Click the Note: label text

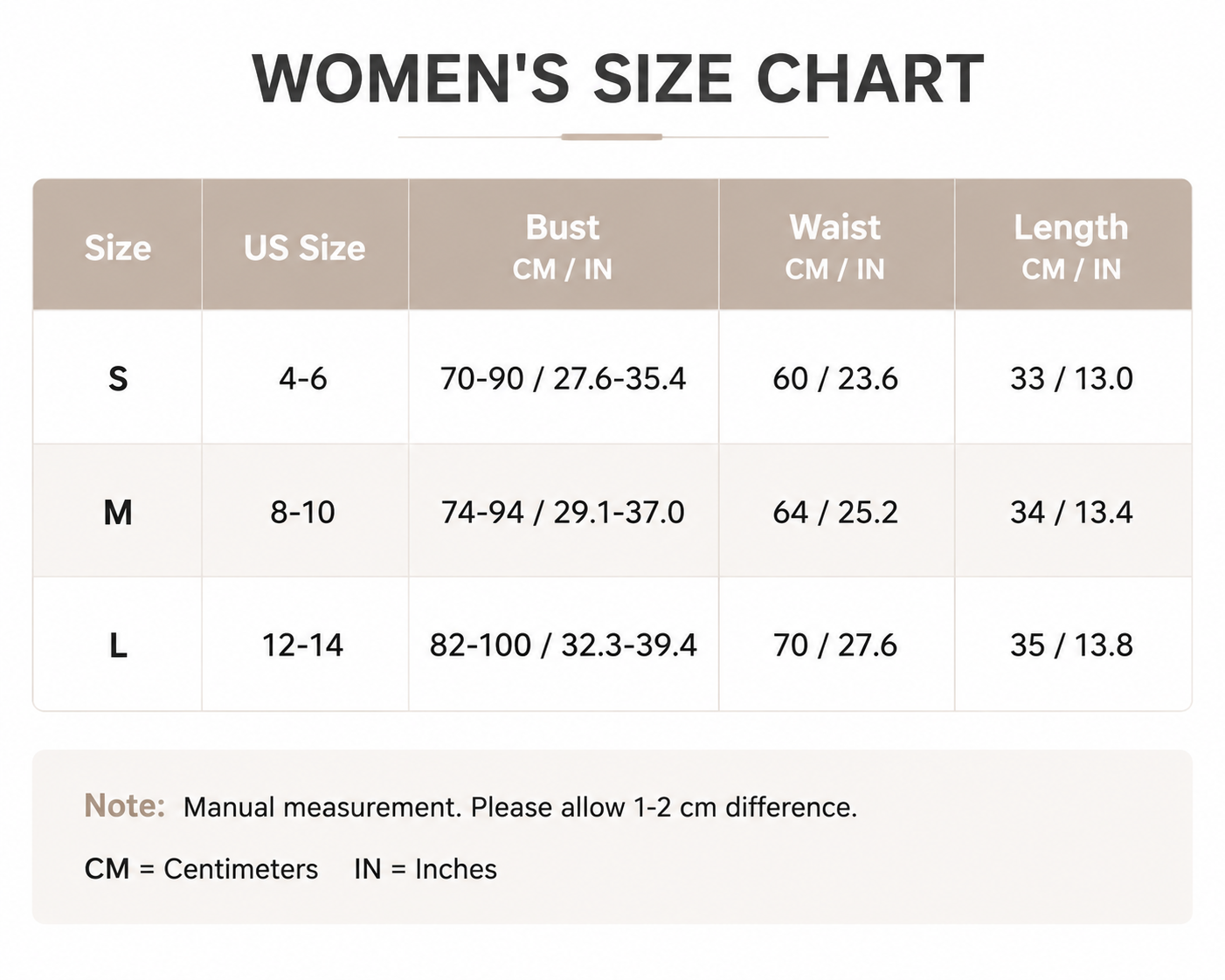pos(125,805)
